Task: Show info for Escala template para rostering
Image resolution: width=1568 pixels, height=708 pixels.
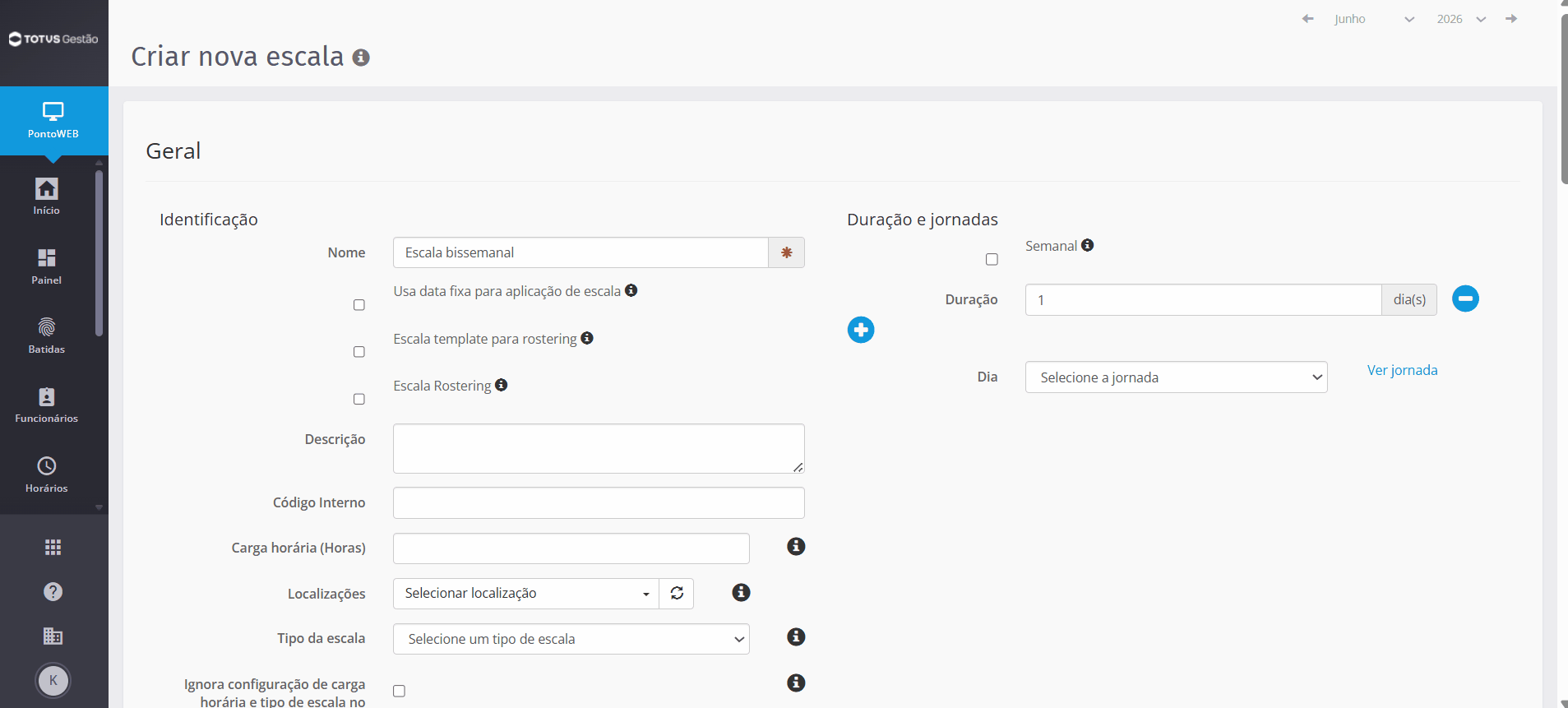Action: (x=587, y=338)
